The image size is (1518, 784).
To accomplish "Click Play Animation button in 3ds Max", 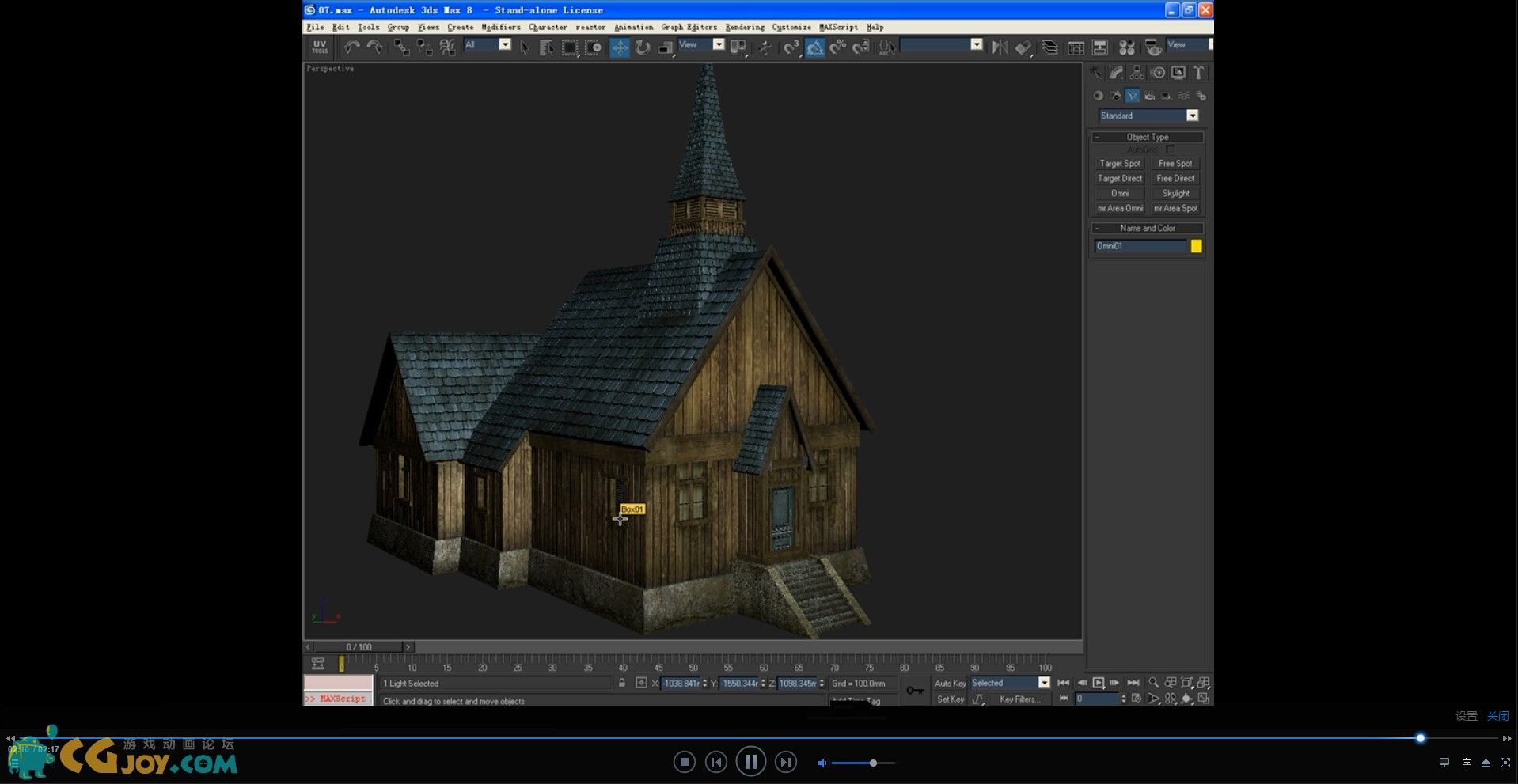I will [1099, 683].
